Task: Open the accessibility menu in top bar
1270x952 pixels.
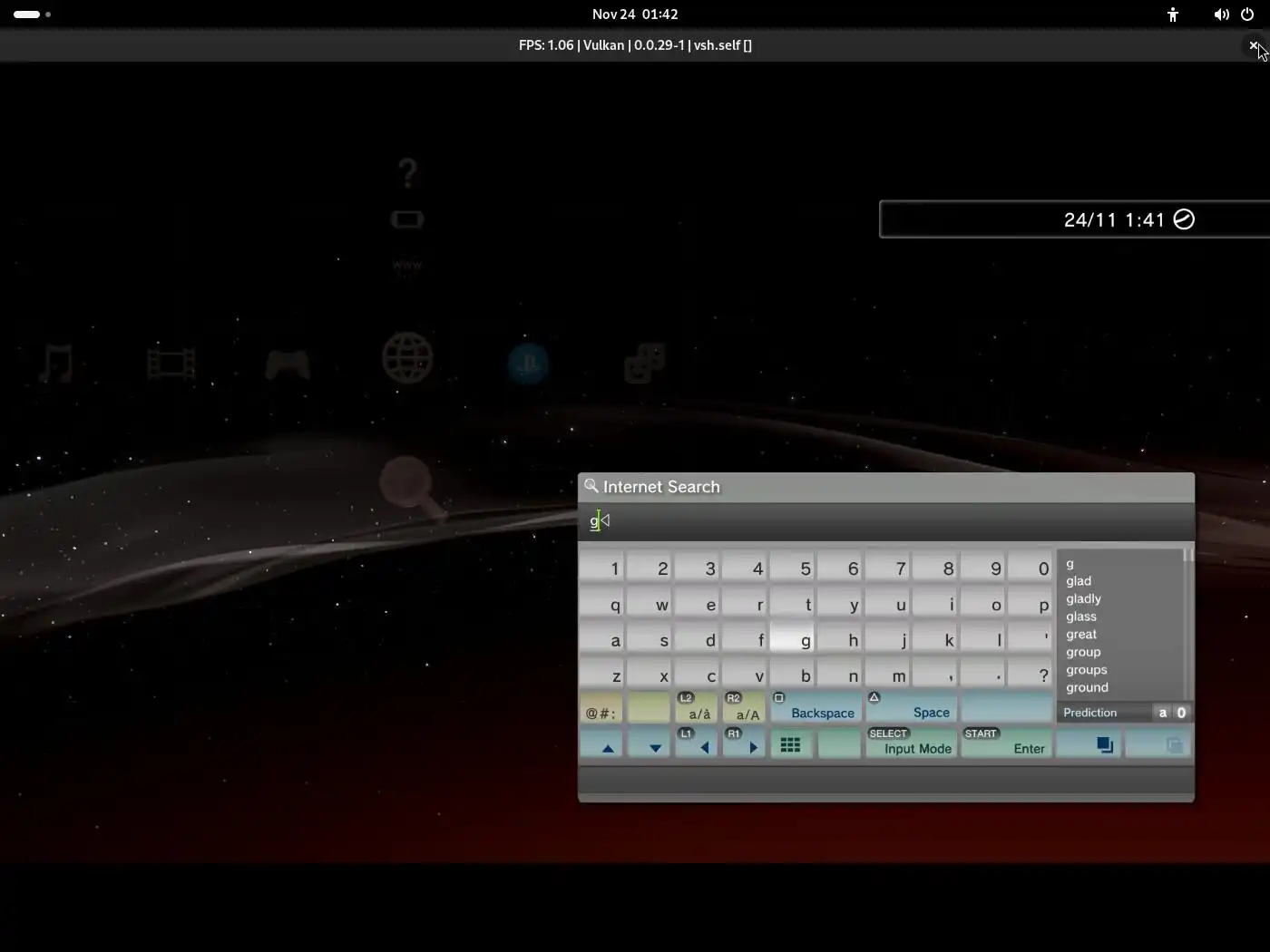Action: point(1173,15)
